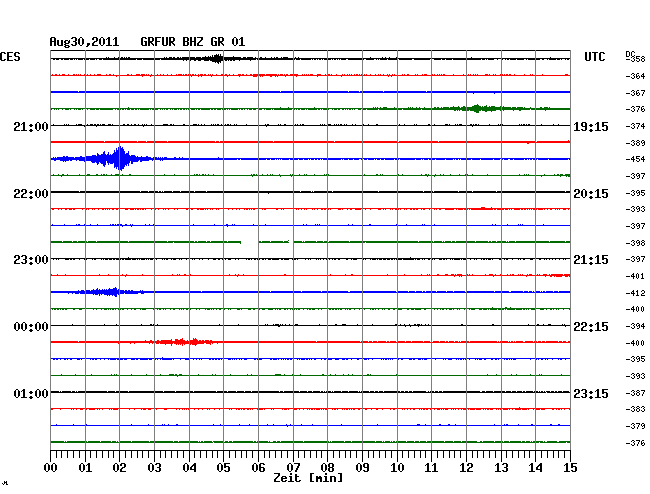Click minute label 12 on time axis
The width and height of the screenshot is (650, 494).
(466, 468)
